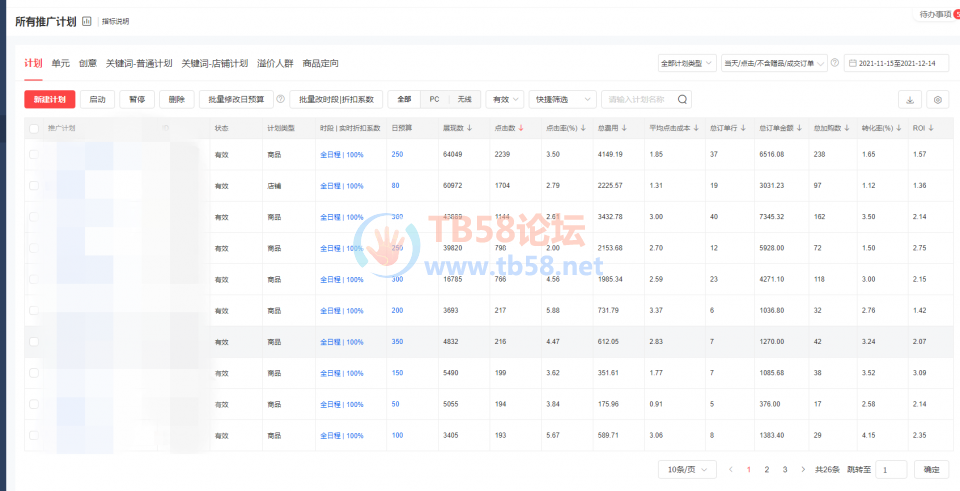Open the calendar icon in date range field
Image resolution: width=960 pixels, height=491 pixels.
pos(853,63)
